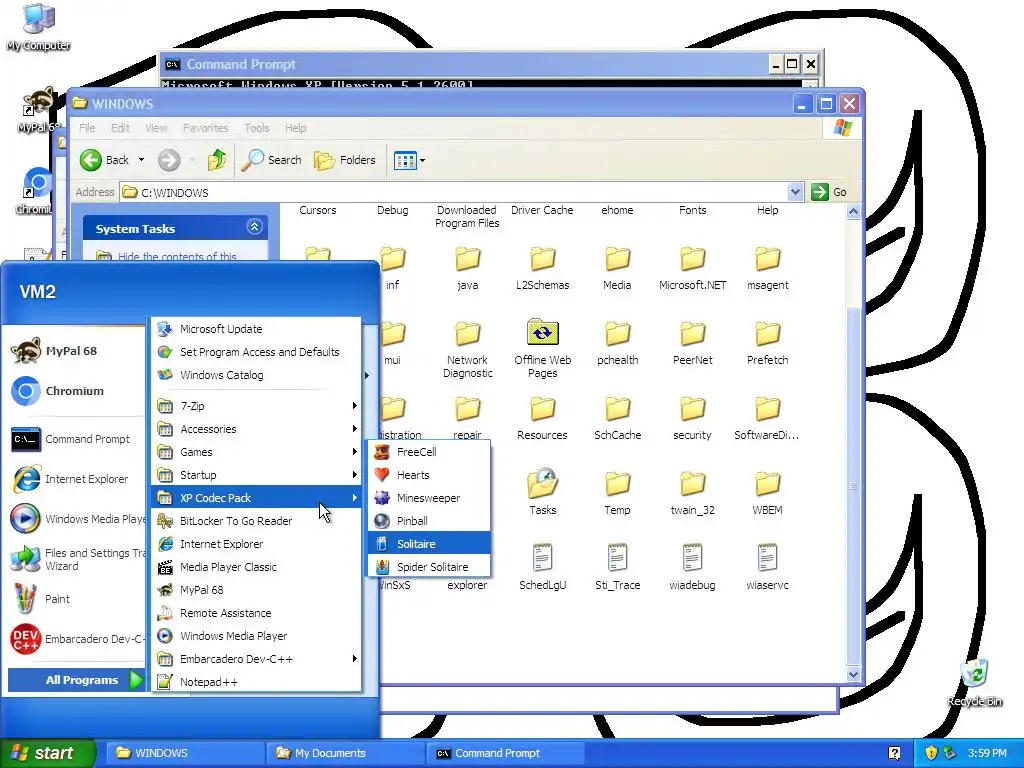Open Back history dropdown arrow

(141, 160)
